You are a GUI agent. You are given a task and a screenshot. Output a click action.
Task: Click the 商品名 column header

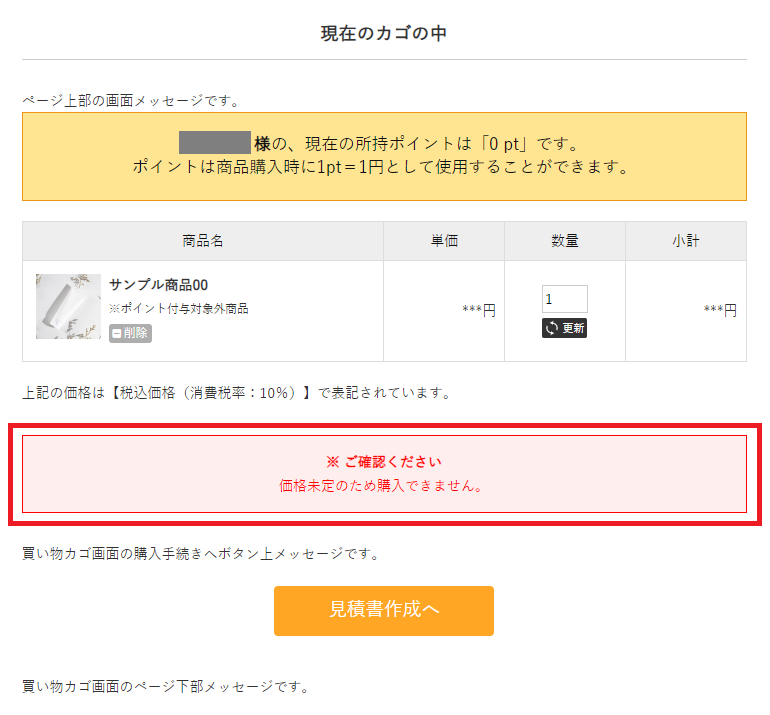[203, 241]
